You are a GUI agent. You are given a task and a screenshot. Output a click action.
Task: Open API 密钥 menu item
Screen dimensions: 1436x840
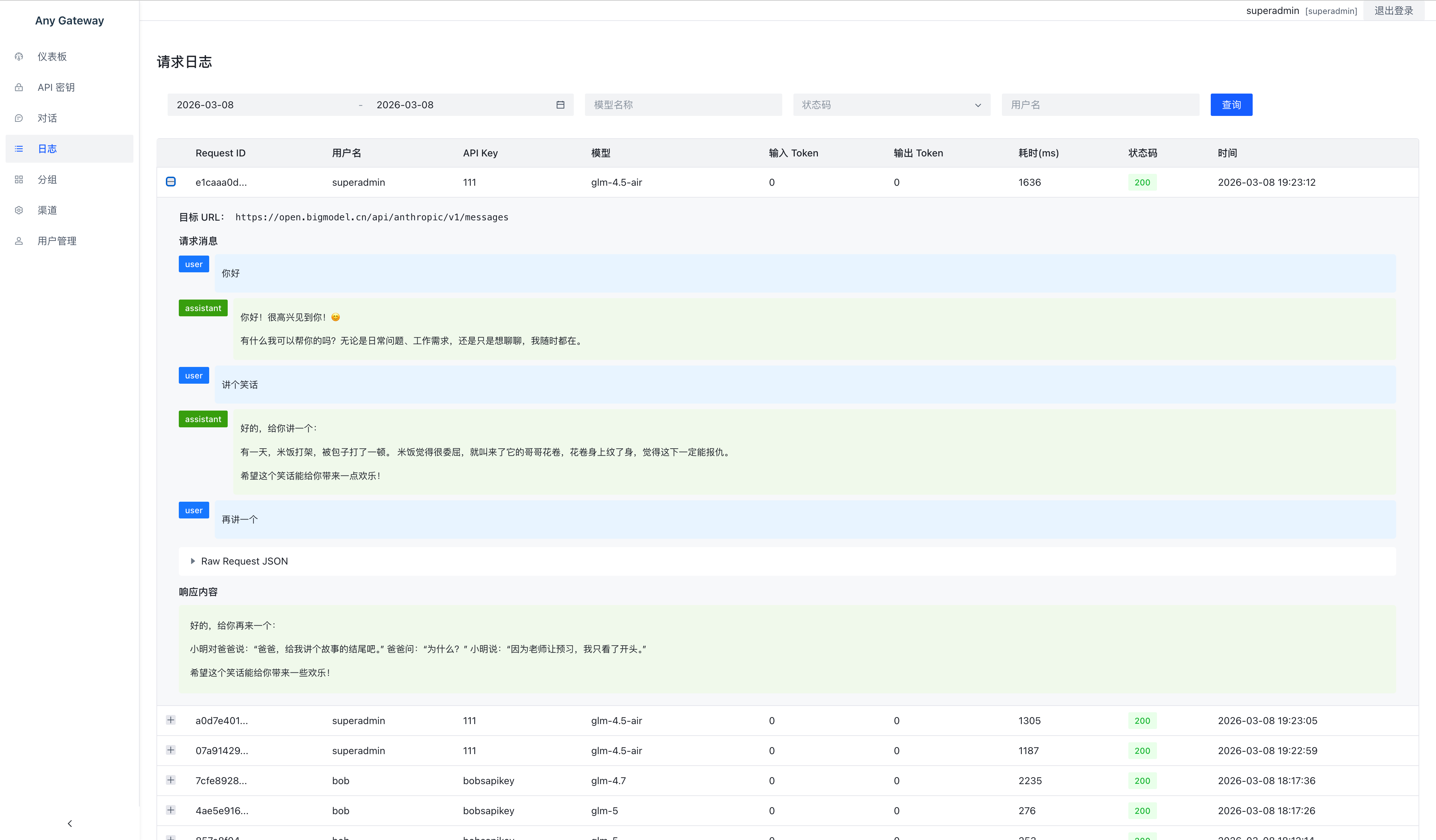[69, 87]
